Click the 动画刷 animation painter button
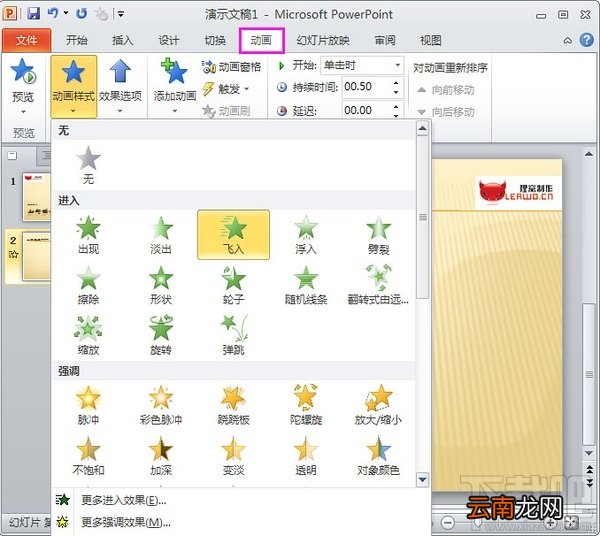 pyautogui.click(x=227, y=111)
